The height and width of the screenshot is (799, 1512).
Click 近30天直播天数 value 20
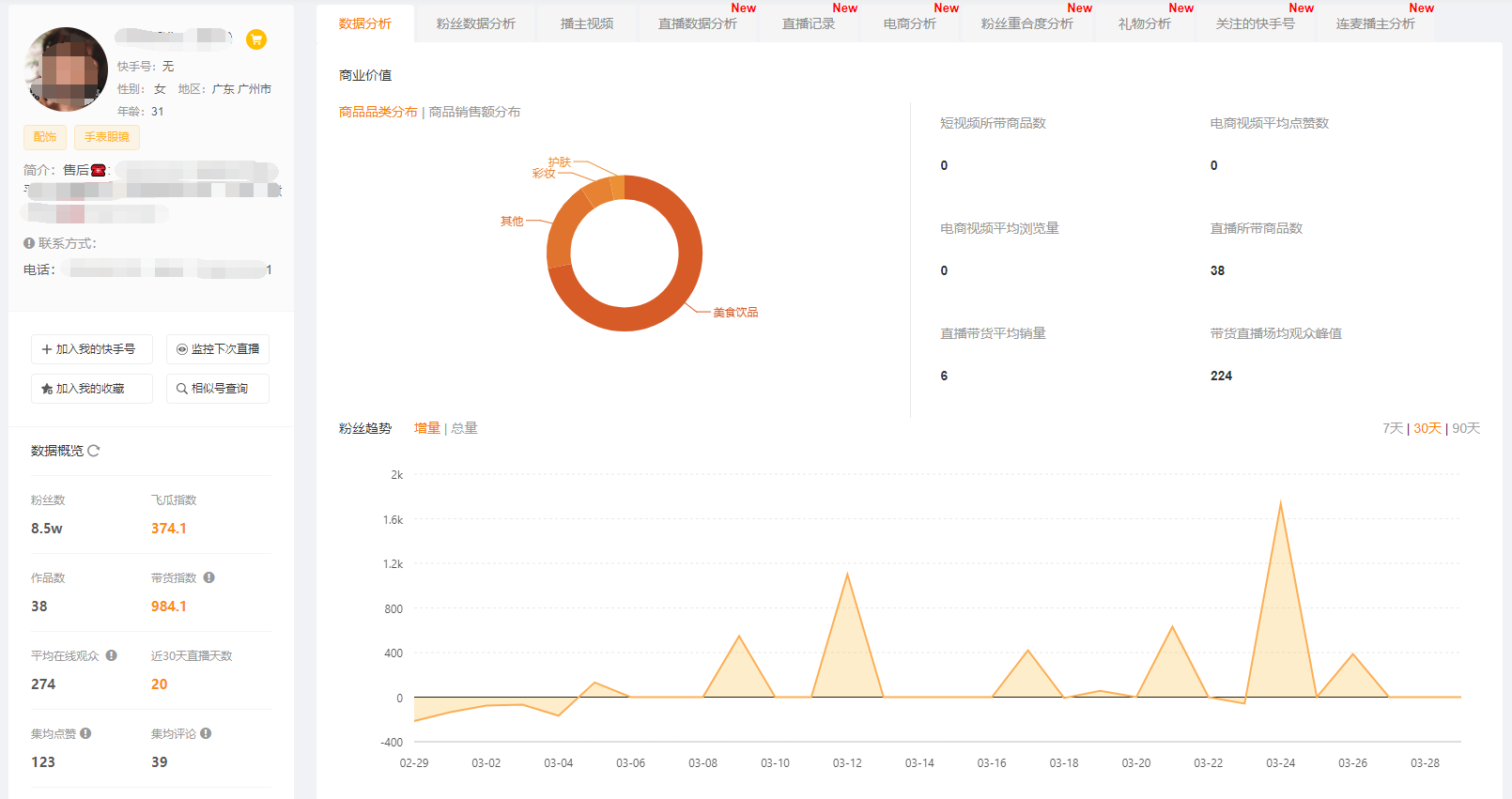tap(160, 684)
